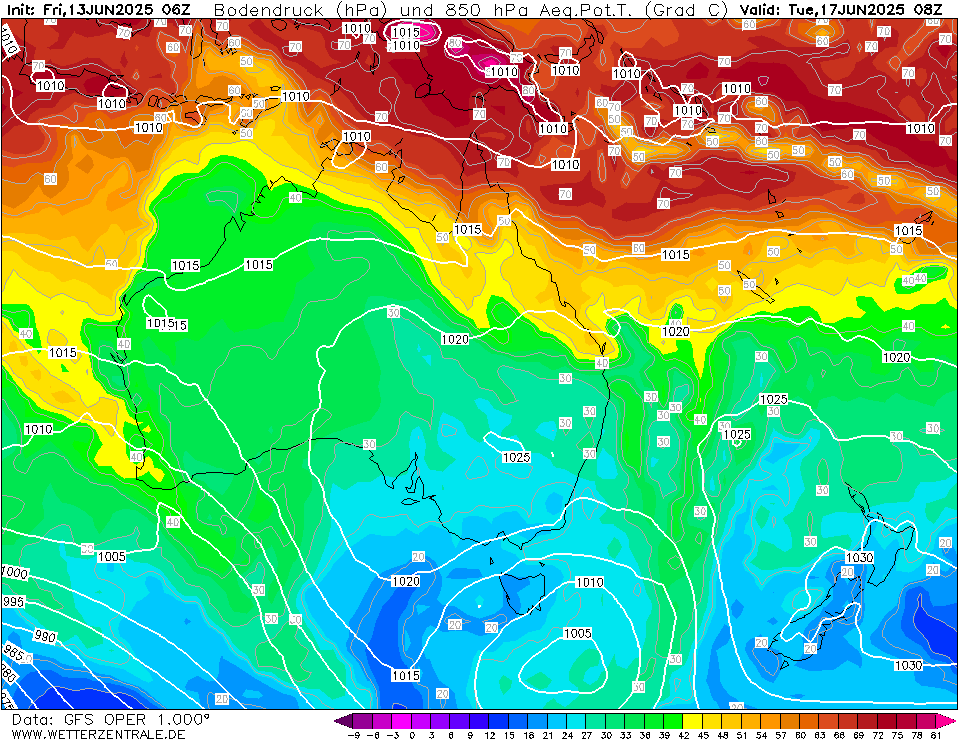Click the 1030 label at the bottom right corner

[x=908, y=665]
